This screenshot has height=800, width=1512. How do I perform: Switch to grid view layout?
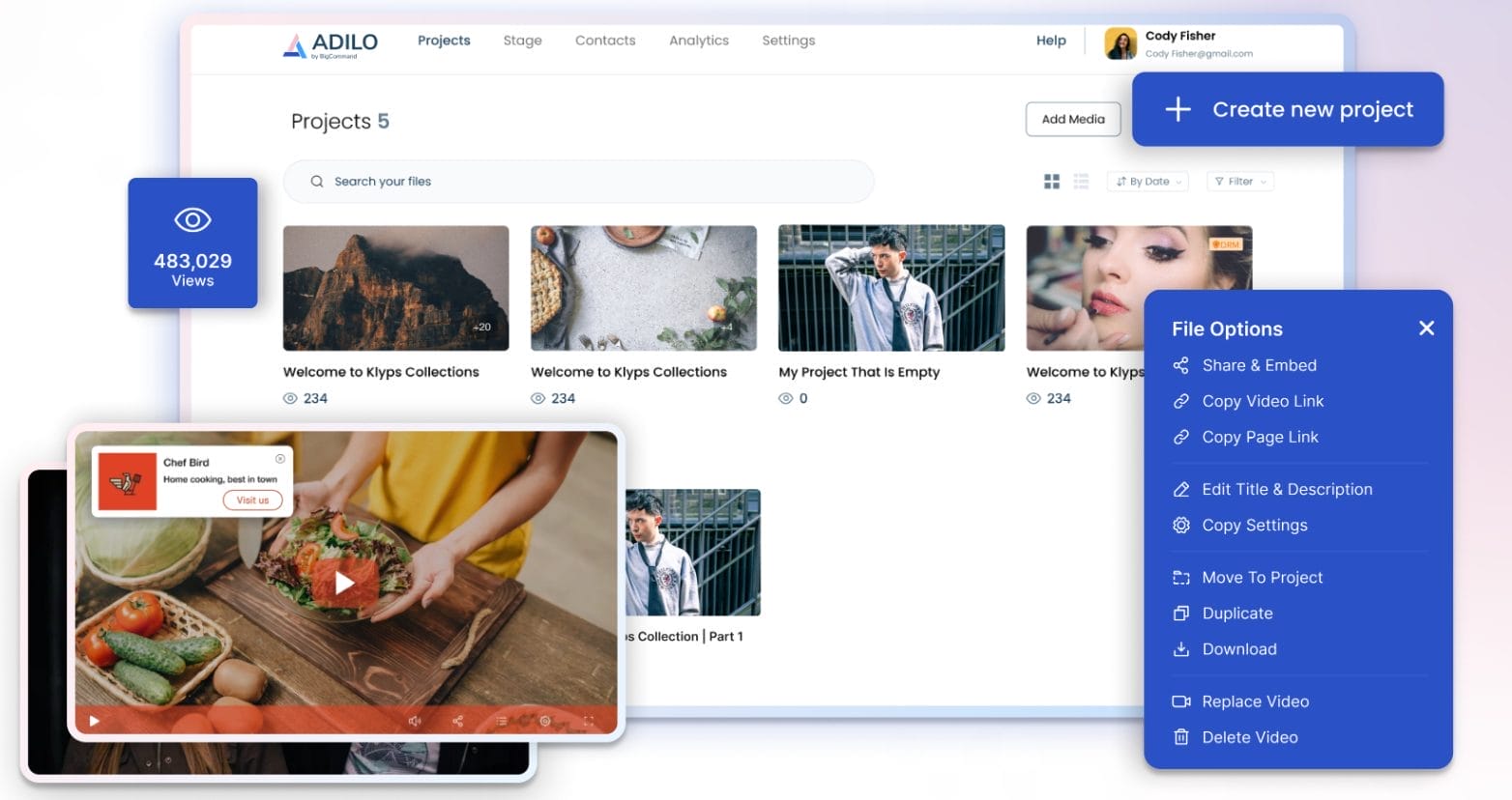[x=1052, y=181]
